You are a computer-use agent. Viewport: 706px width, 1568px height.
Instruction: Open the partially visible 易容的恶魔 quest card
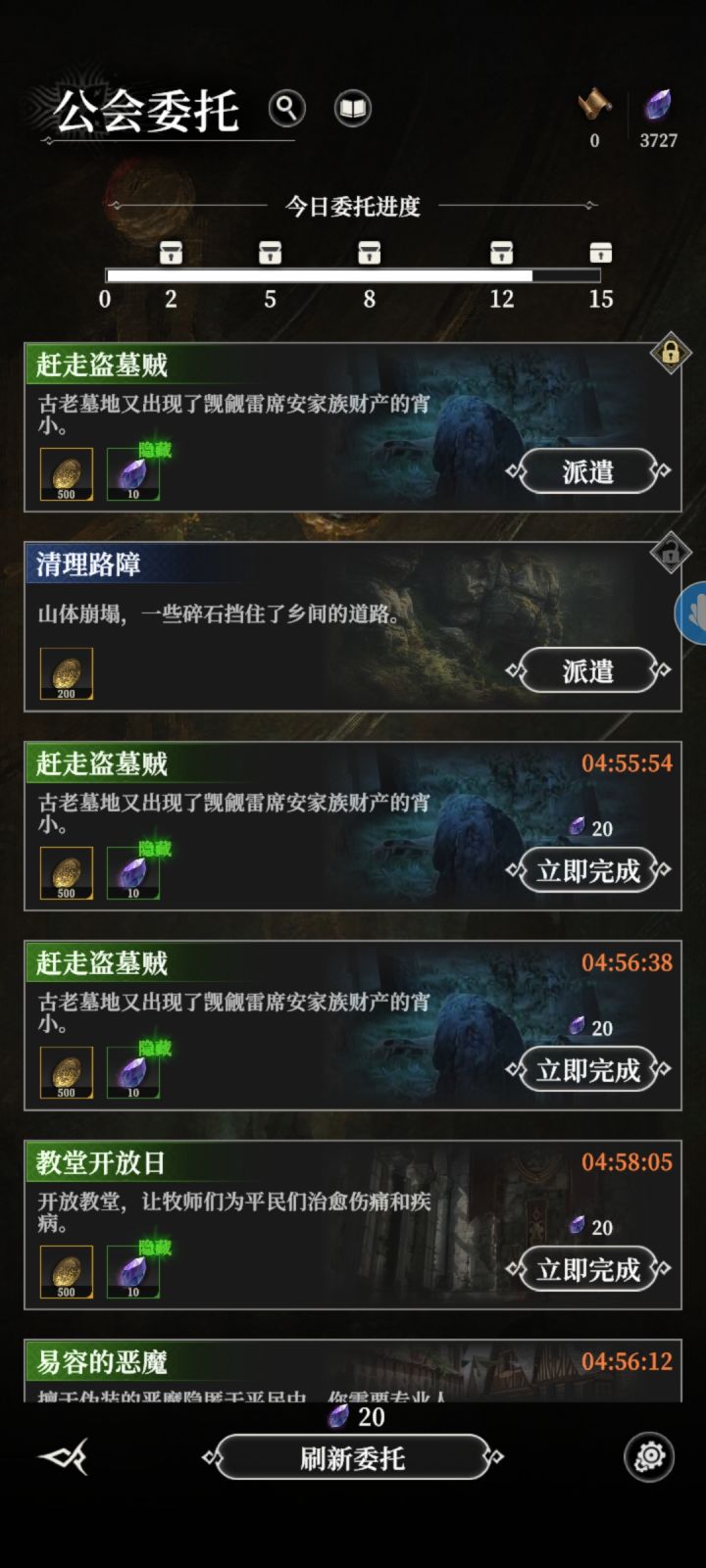click(x=353, y=1370)
